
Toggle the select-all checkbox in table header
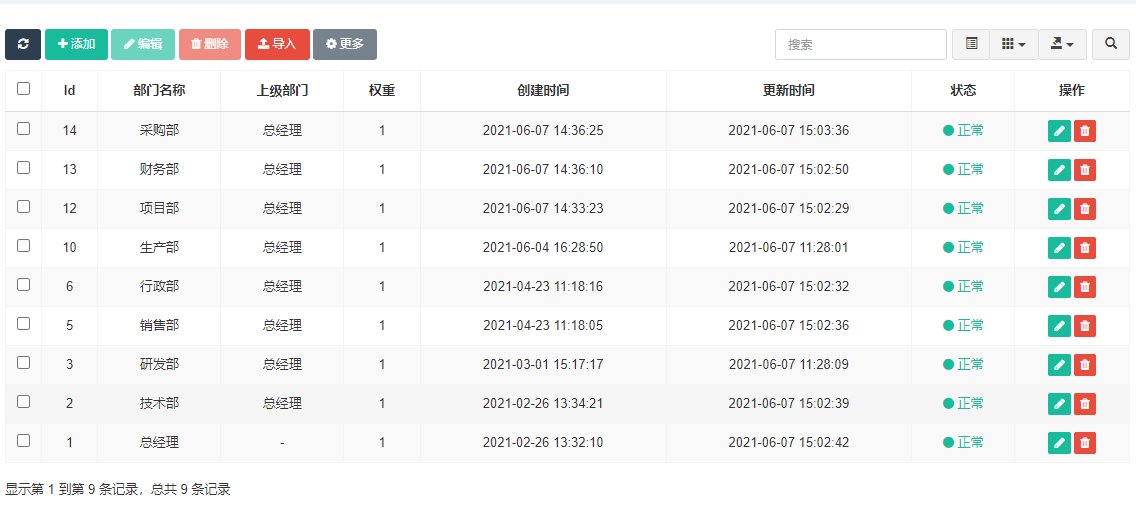point(23,88)
